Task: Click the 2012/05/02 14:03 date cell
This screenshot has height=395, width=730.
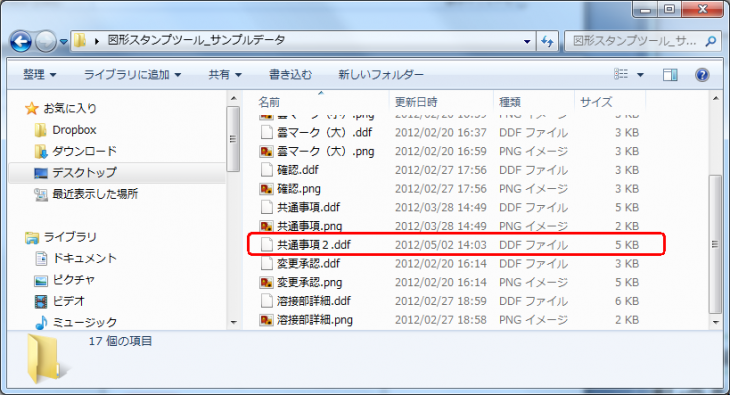Action: (x=441, y=245)
